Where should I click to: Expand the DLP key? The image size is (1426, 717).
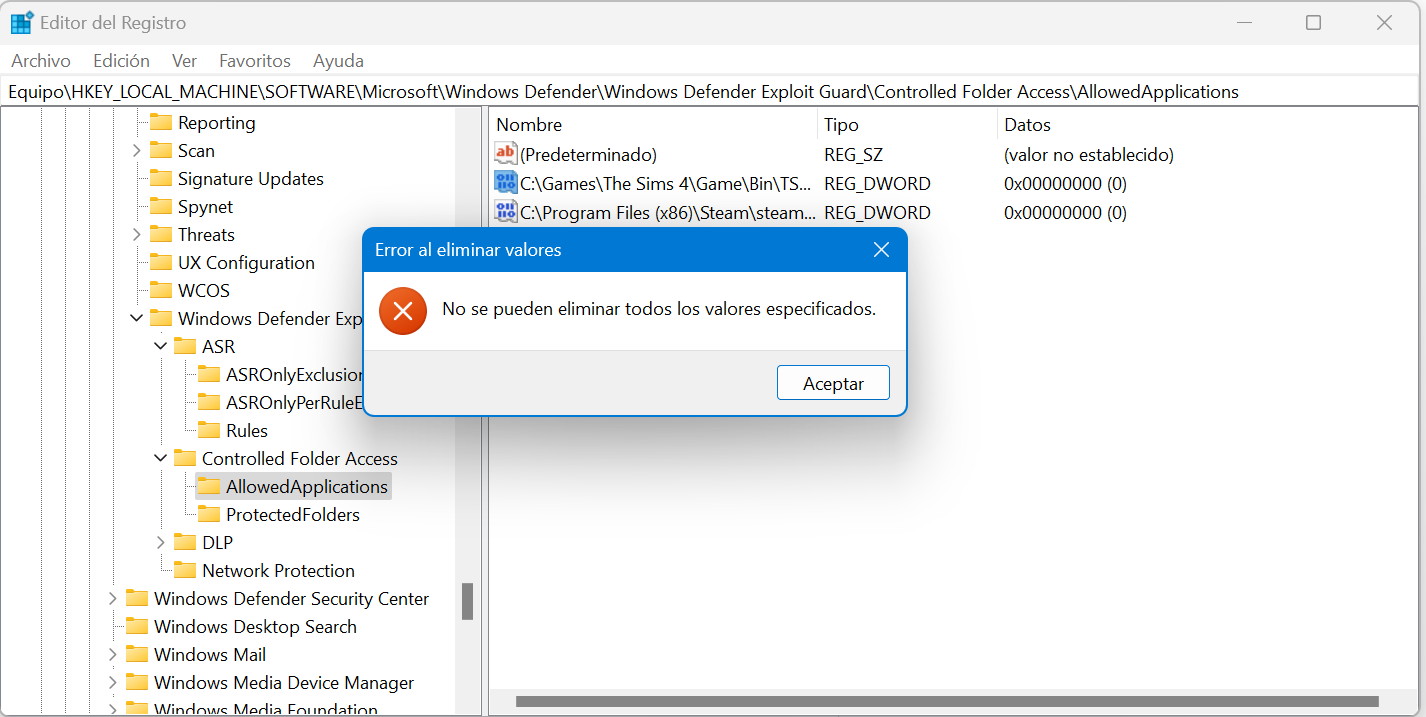point(161,543)
